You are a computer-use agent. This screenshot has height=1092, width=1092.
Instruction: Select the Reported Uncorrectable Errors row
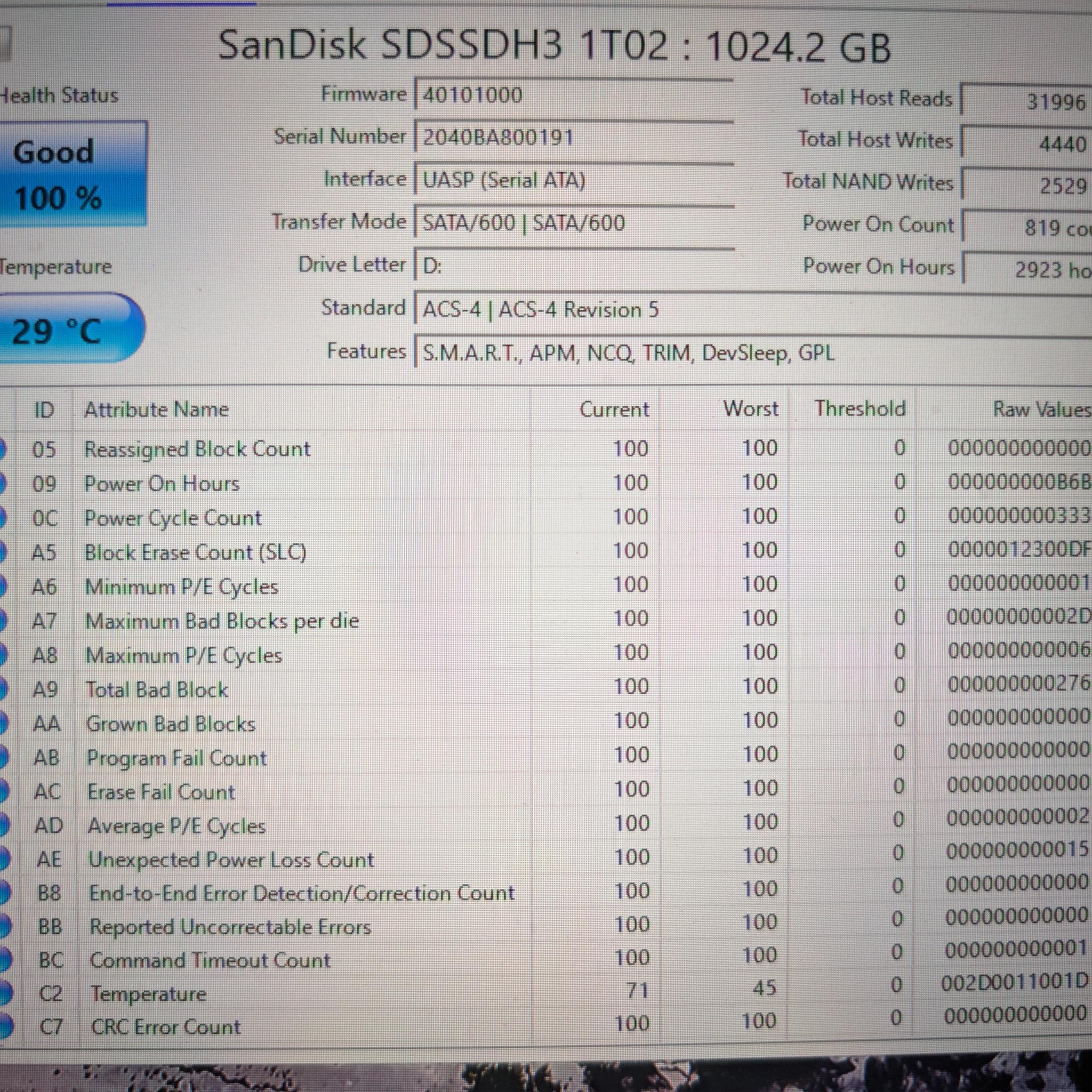click(546, 924)
